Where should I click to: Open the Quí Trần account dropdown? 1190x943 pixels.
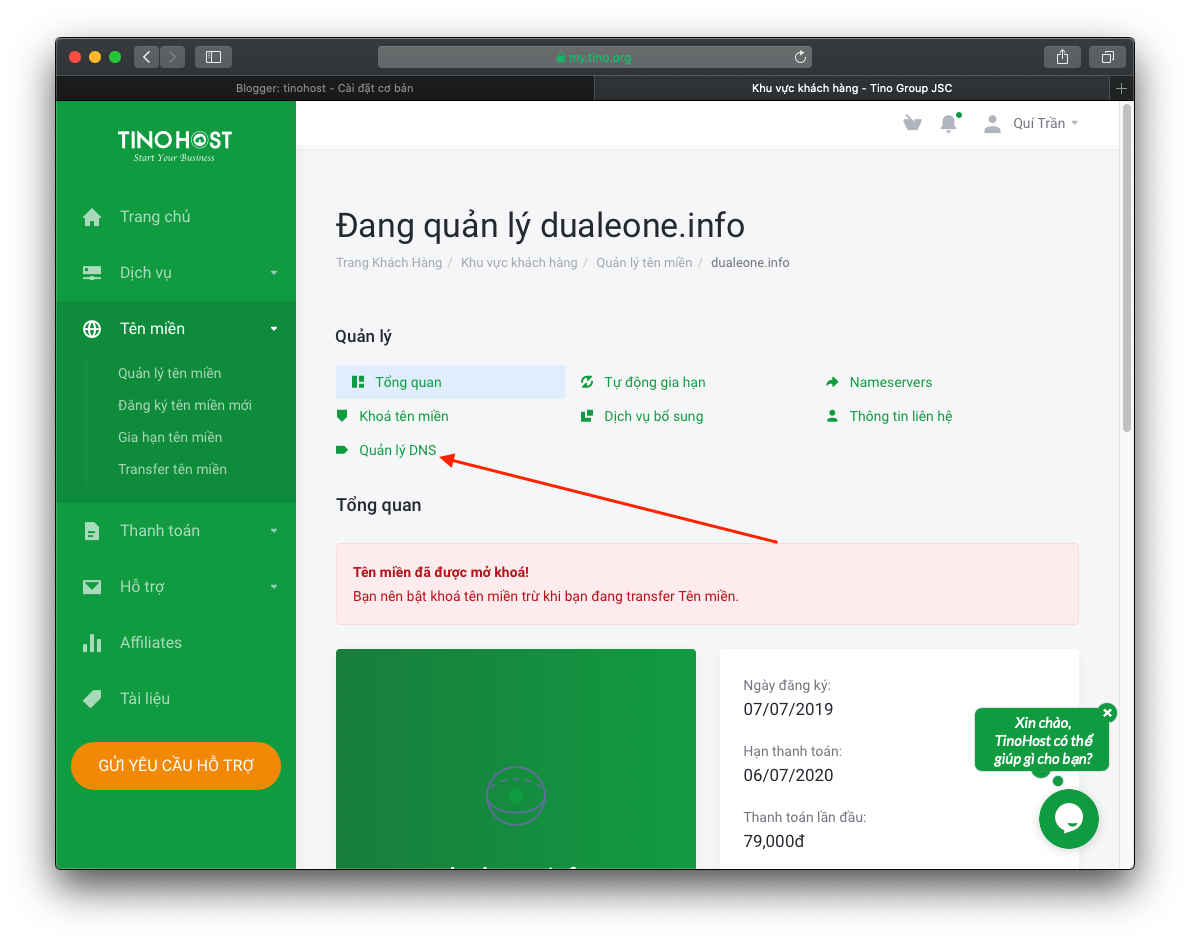click(1046, 124)
